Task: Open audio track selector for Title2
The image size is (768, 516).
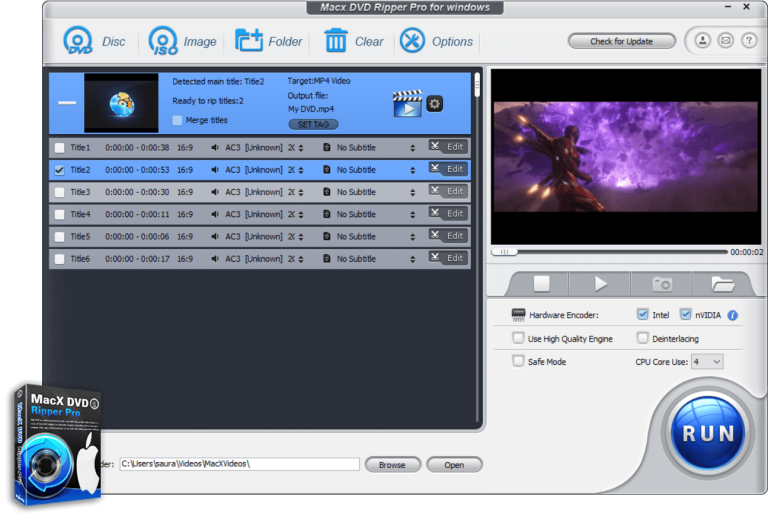Action: point(301,170)
